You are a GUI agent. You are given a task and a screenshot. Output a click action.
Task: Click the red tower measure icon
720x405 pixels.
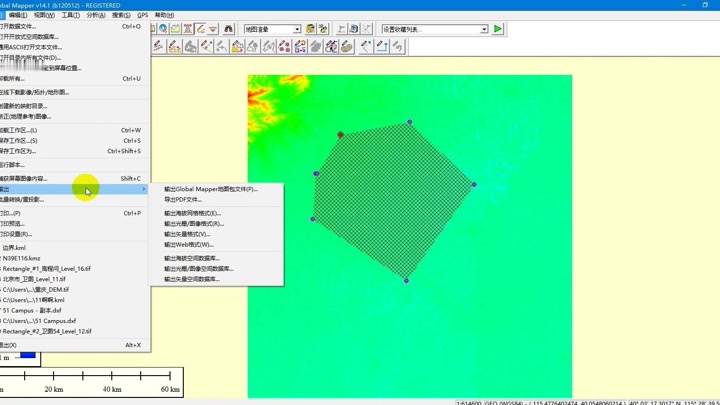point(188,29)
